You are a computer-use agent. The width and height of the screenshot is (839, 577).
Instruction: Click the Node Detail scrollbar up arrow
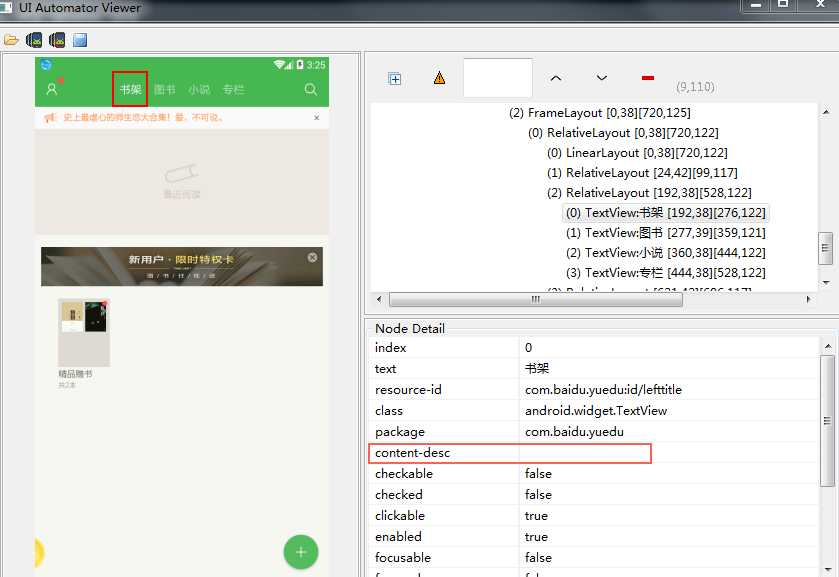coord(828,347)
